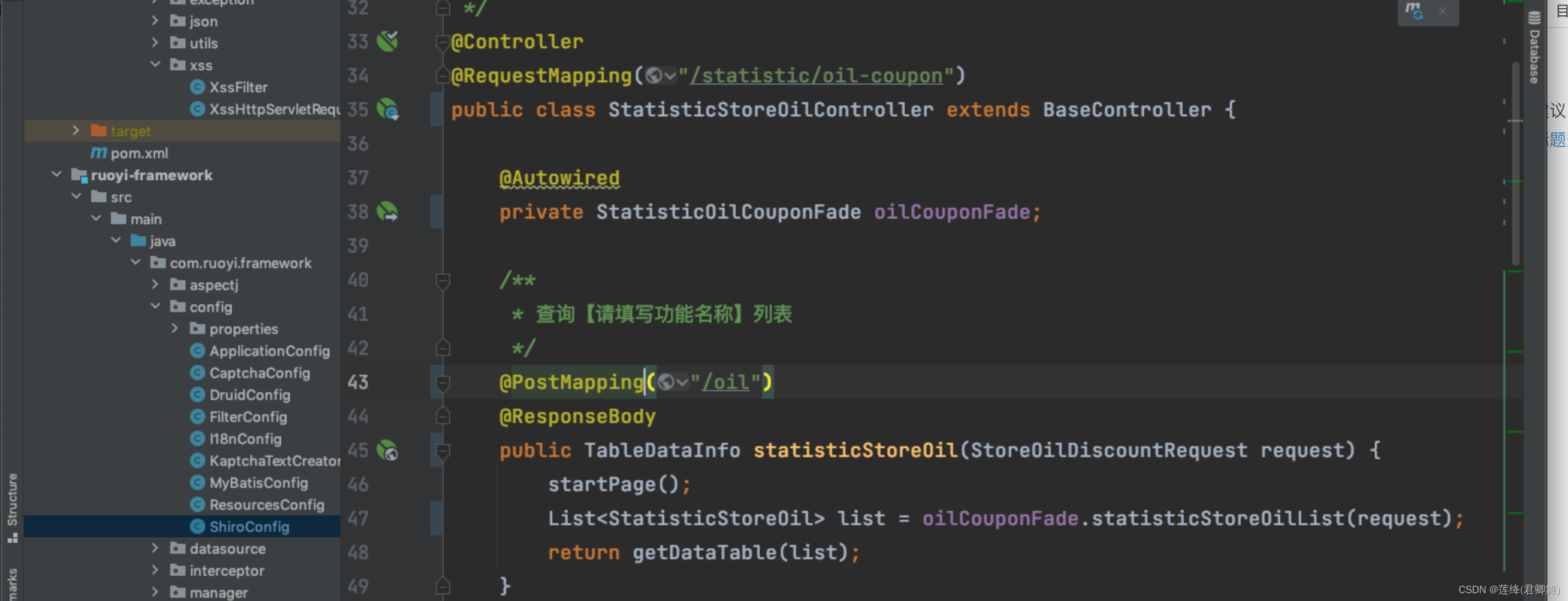Close the Maven reload popup
The image size is (1568, 601).
1443,11
